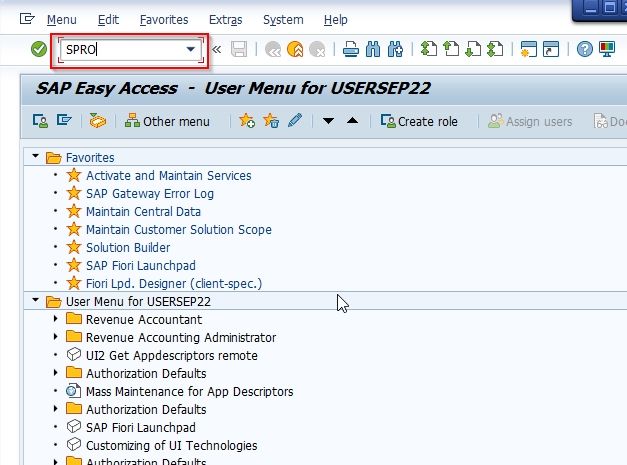Viewport: 627px width, 465px height.
Task: Click the Favorites folder label
Action: [90, 158]
